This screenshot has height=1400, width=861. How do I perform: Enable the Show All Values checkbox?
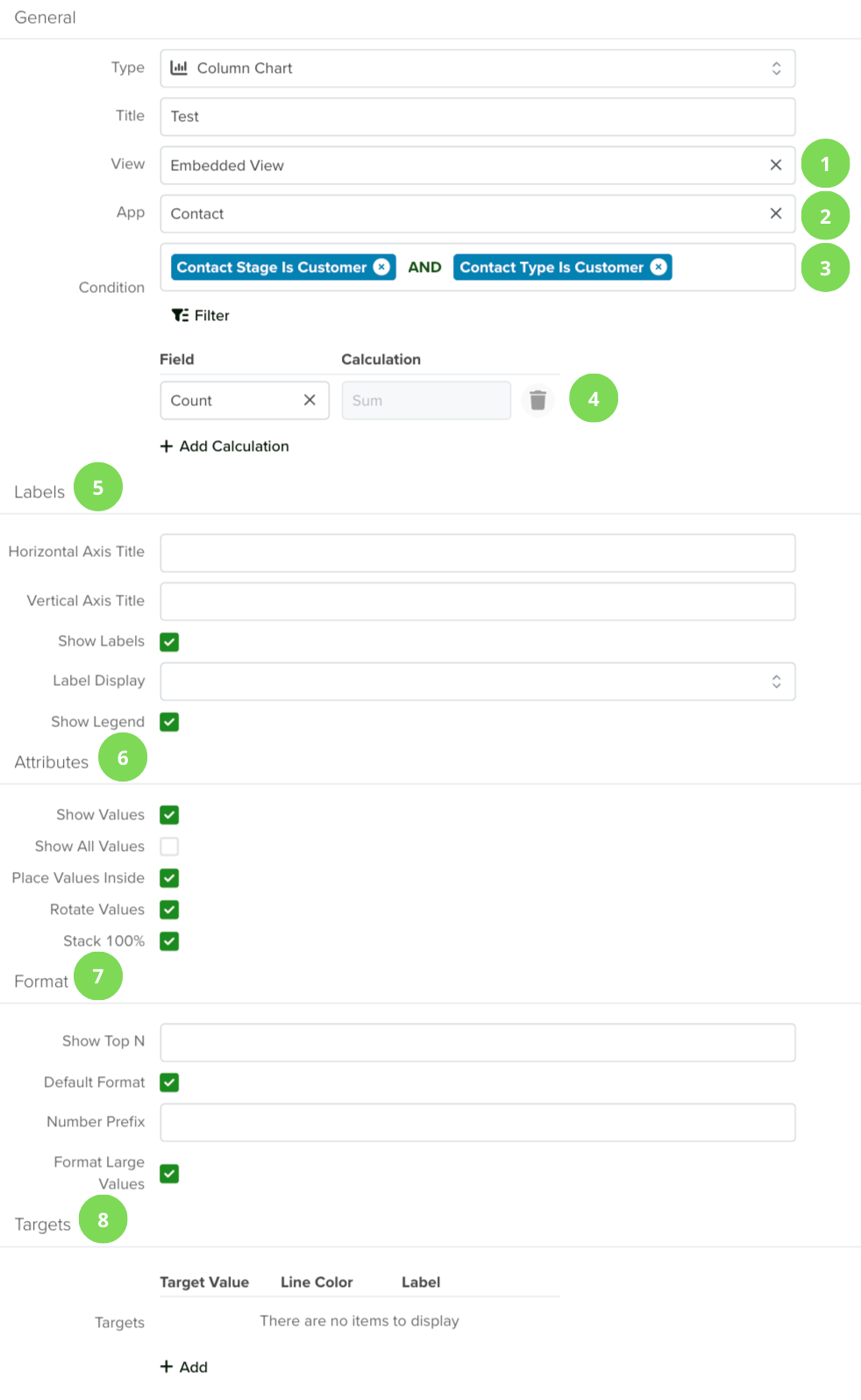pyautogui.click(x=169, y=846)
